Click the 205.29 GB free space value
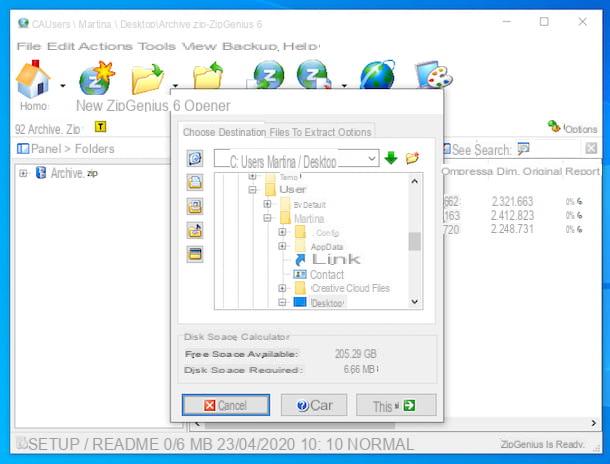The height and width of the screenshot is (464, 610). (x=356, y=354)
